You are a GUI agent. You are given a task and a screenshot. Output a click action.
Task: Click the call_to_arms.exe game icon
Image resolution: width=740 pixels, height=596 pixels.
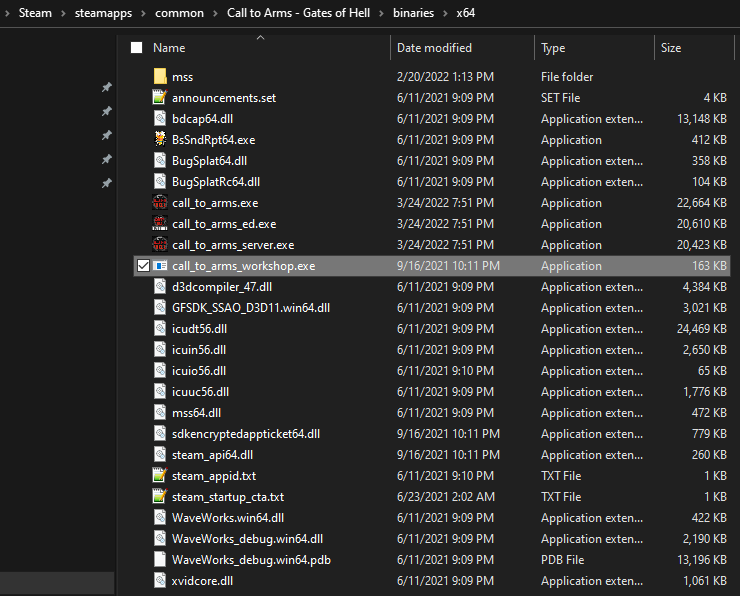[160, 202]
